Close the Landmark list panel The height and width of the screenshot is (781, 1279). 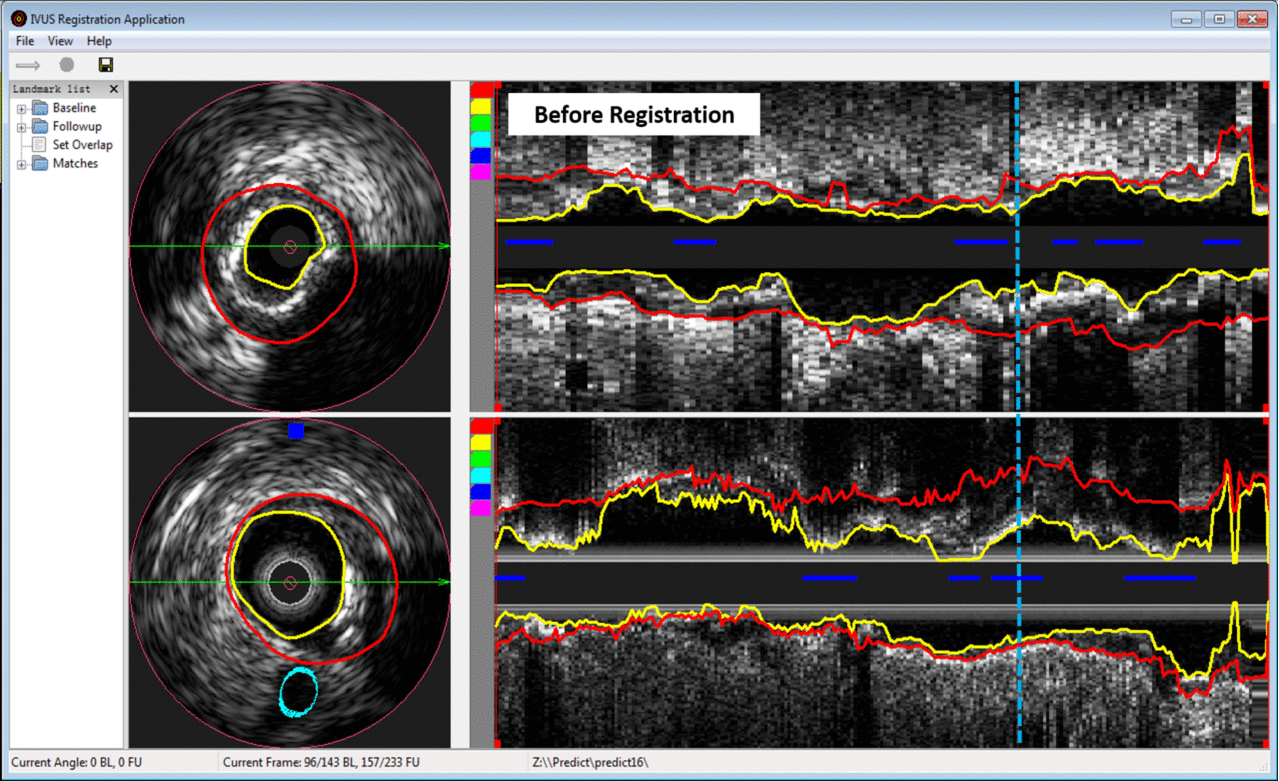pyautogui.click(x=113, y=89)
